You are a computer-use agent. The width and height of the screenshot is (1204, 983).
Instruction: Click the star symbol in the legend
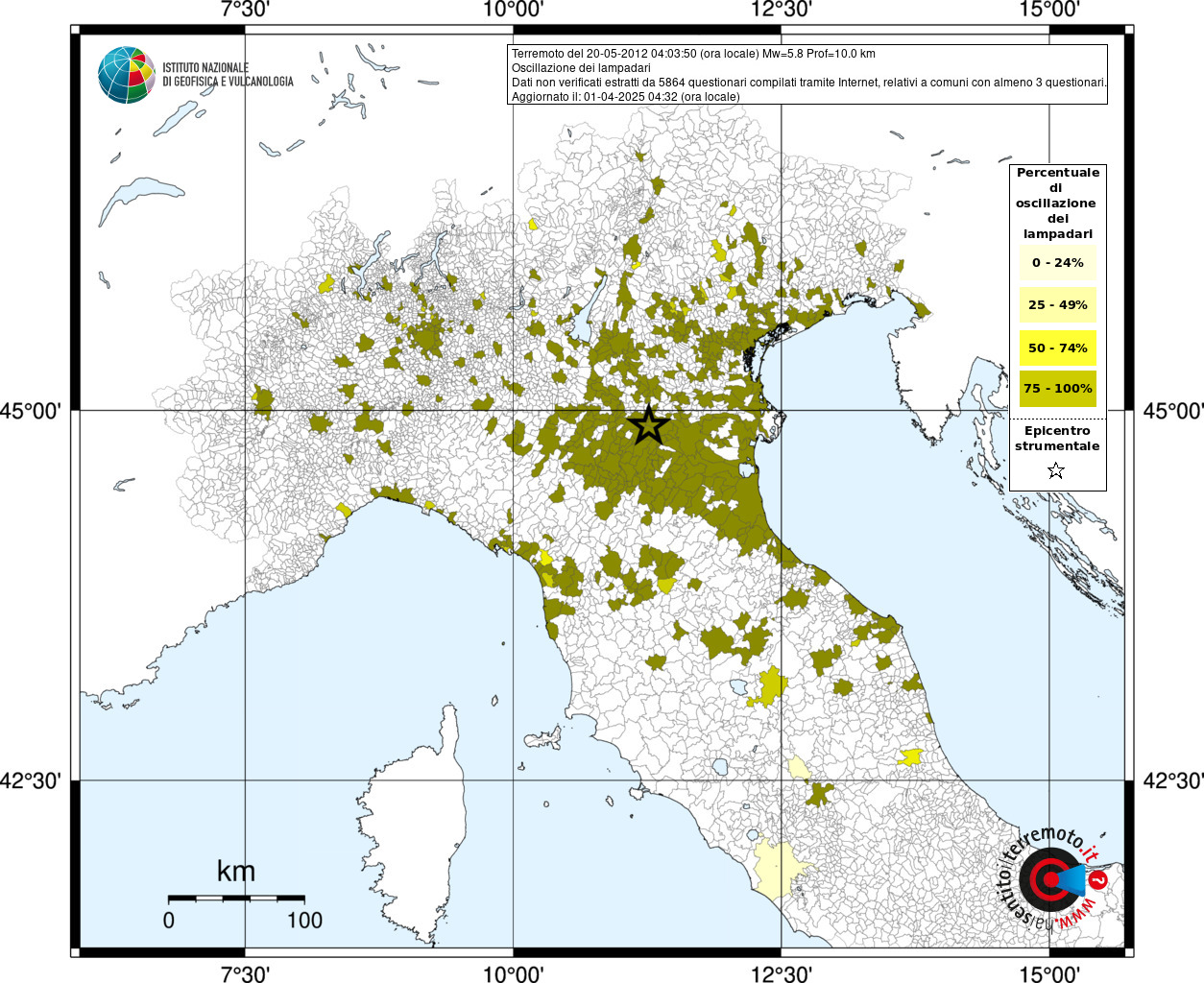(x=1056, y=470)
